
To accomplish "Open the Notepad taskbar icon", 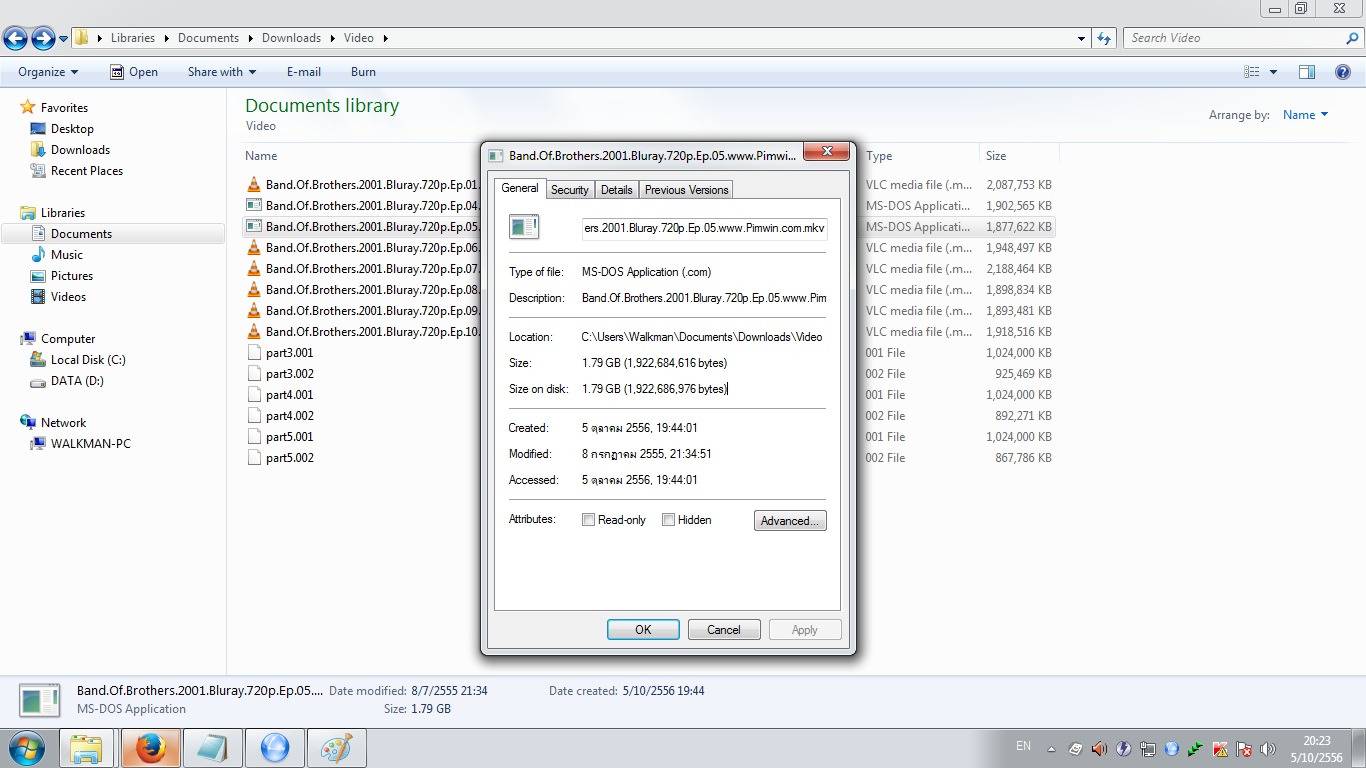I will (x=213, y=748).
